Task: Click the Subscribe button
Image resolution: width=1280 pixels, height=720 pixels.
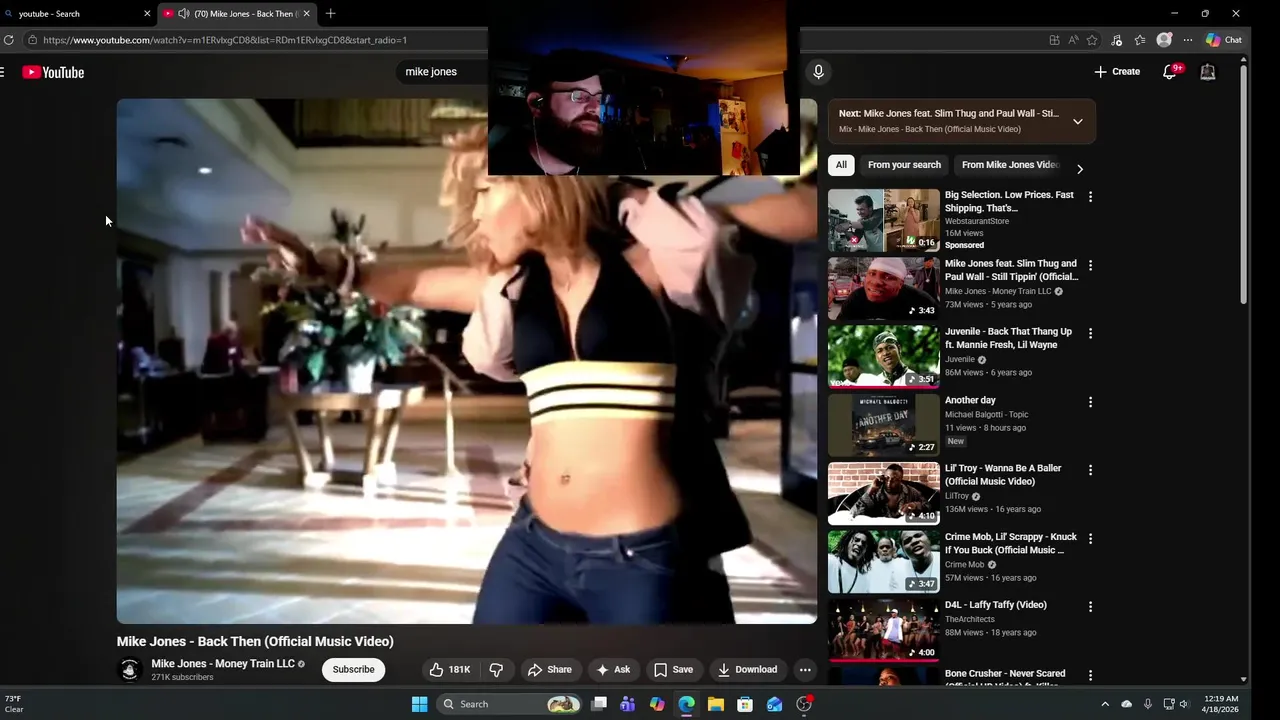Action: 353,670
